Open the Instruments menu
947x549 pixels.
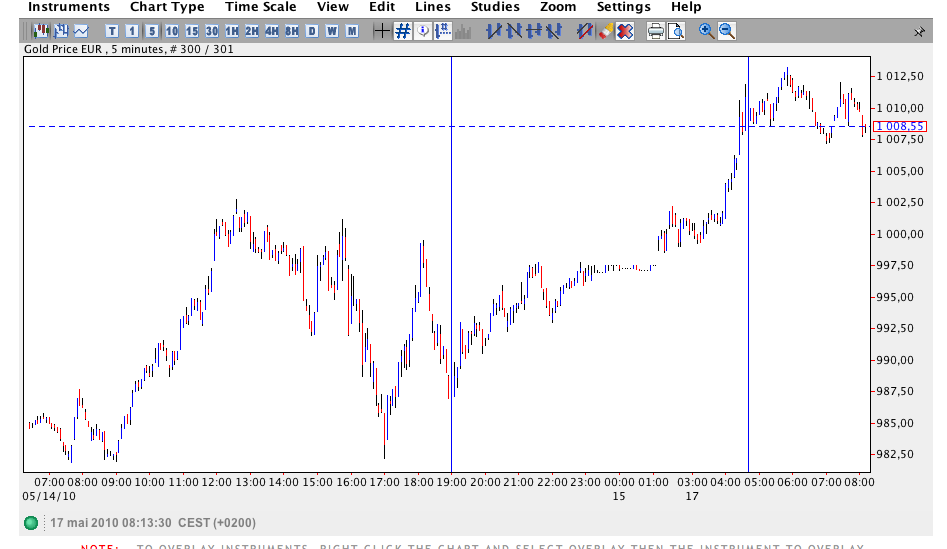click(68, 7)
